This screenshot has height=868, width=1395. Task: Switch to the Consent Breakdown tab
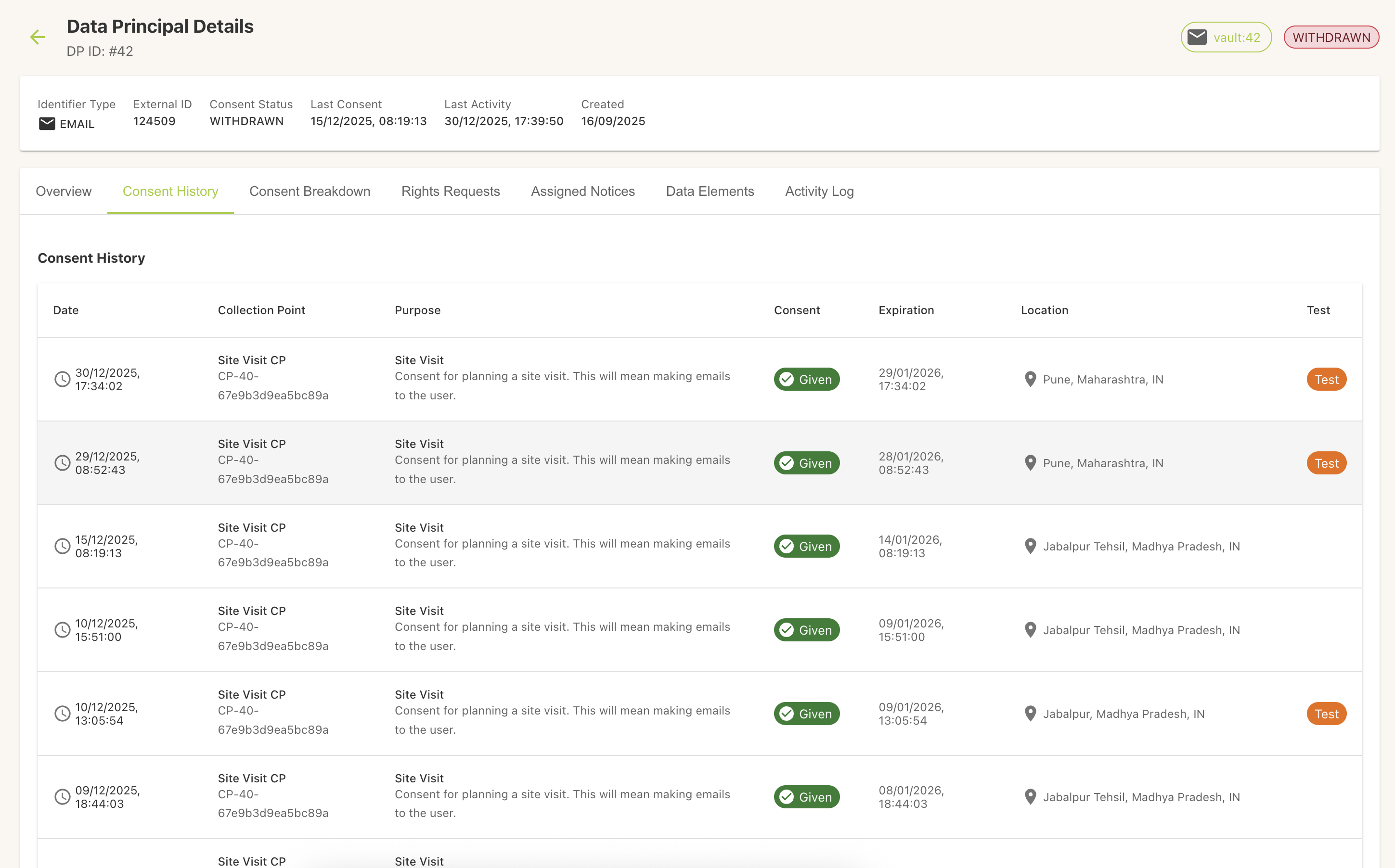[x=309, y=191]
